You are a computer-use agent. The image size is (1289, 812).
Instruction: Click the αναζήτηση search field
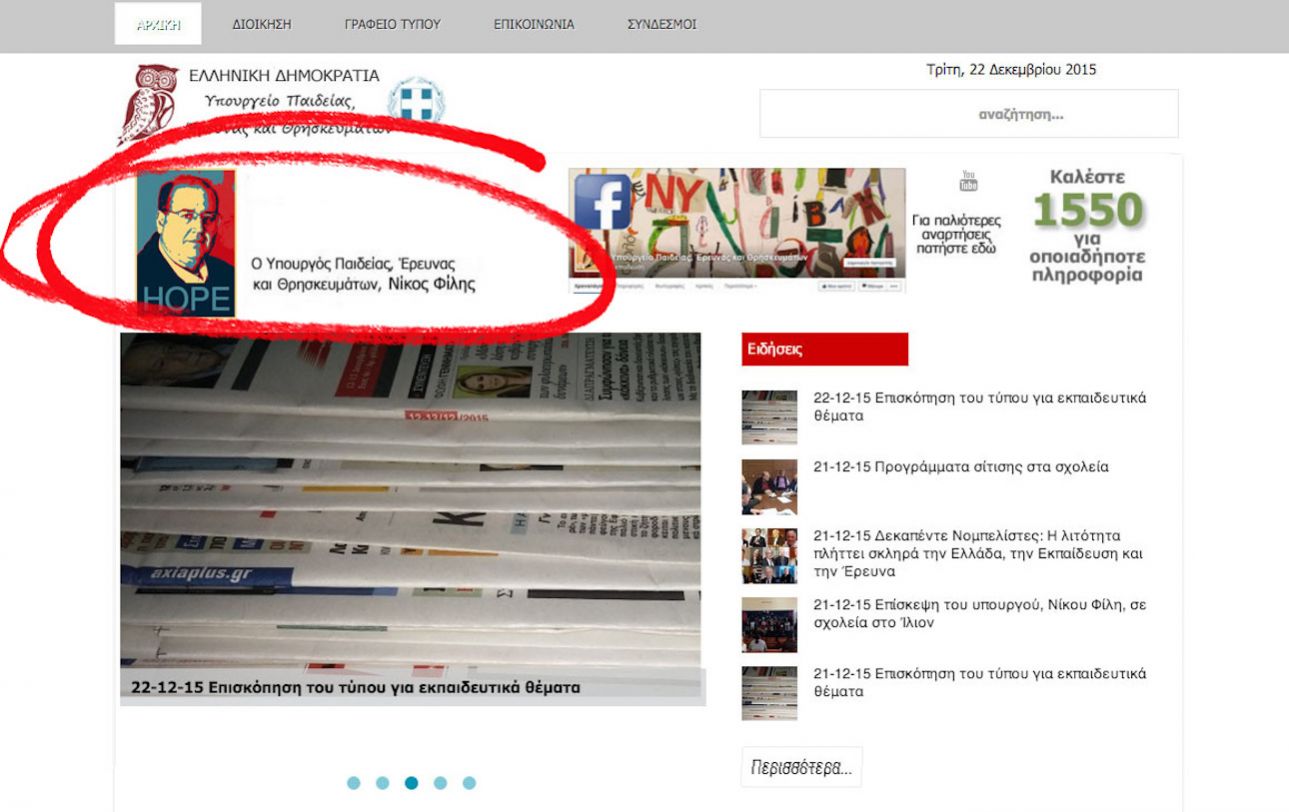tap(968, 114)
